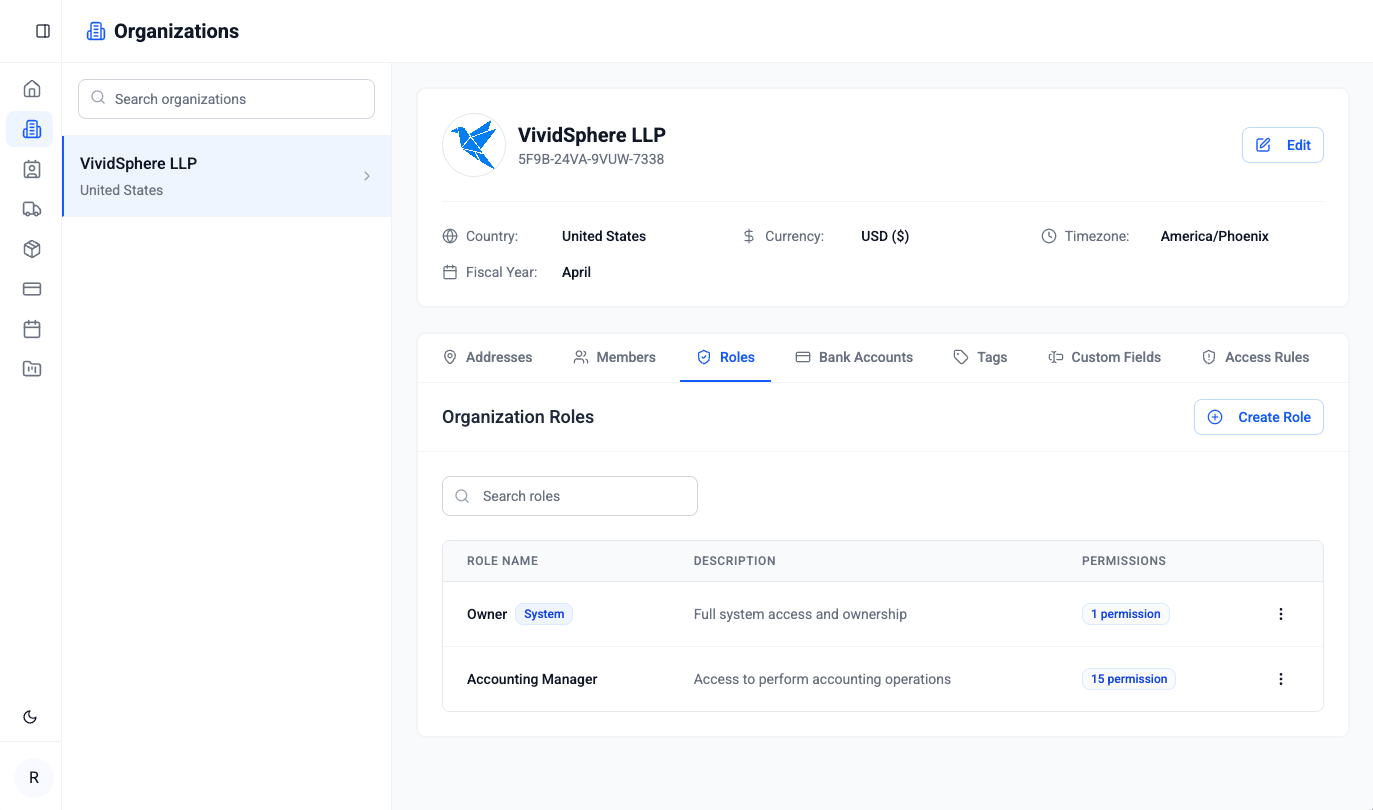Open the folder reports icon in sidebar
1373x810 pixels.
point(32,369)
